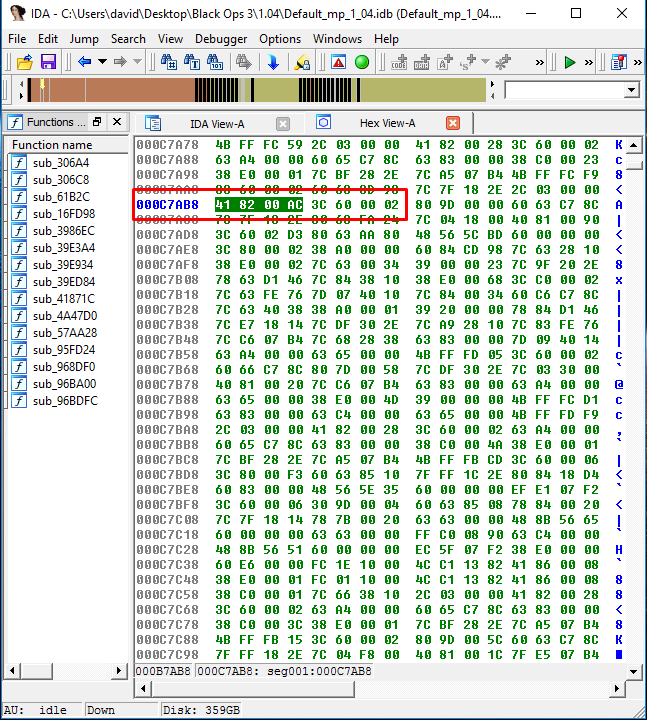
Task: Click address 000C7AB8 in hex view
Action: point(168,204)
